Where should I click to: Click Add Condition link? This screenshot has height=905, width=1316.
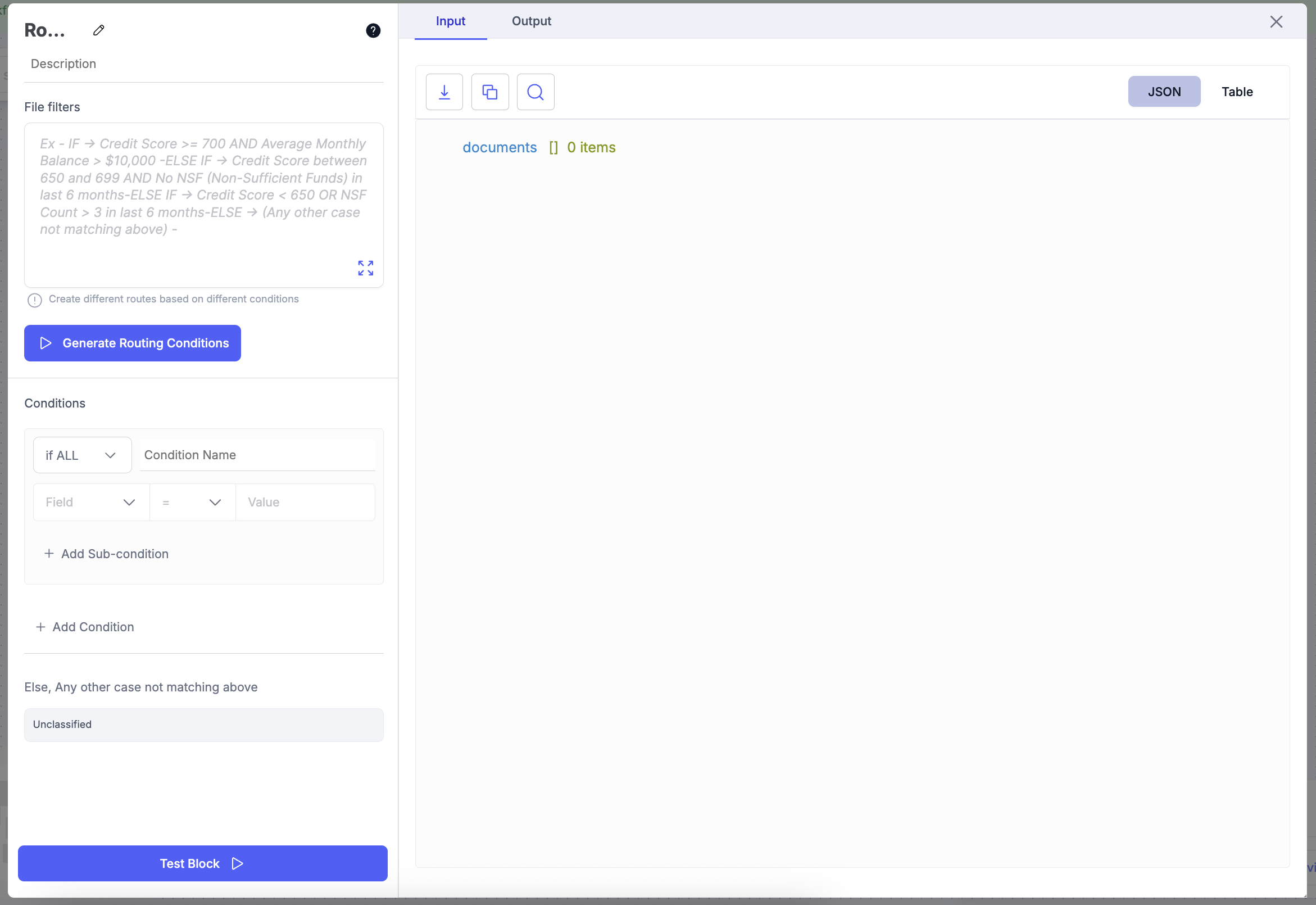tap(85, 627)
